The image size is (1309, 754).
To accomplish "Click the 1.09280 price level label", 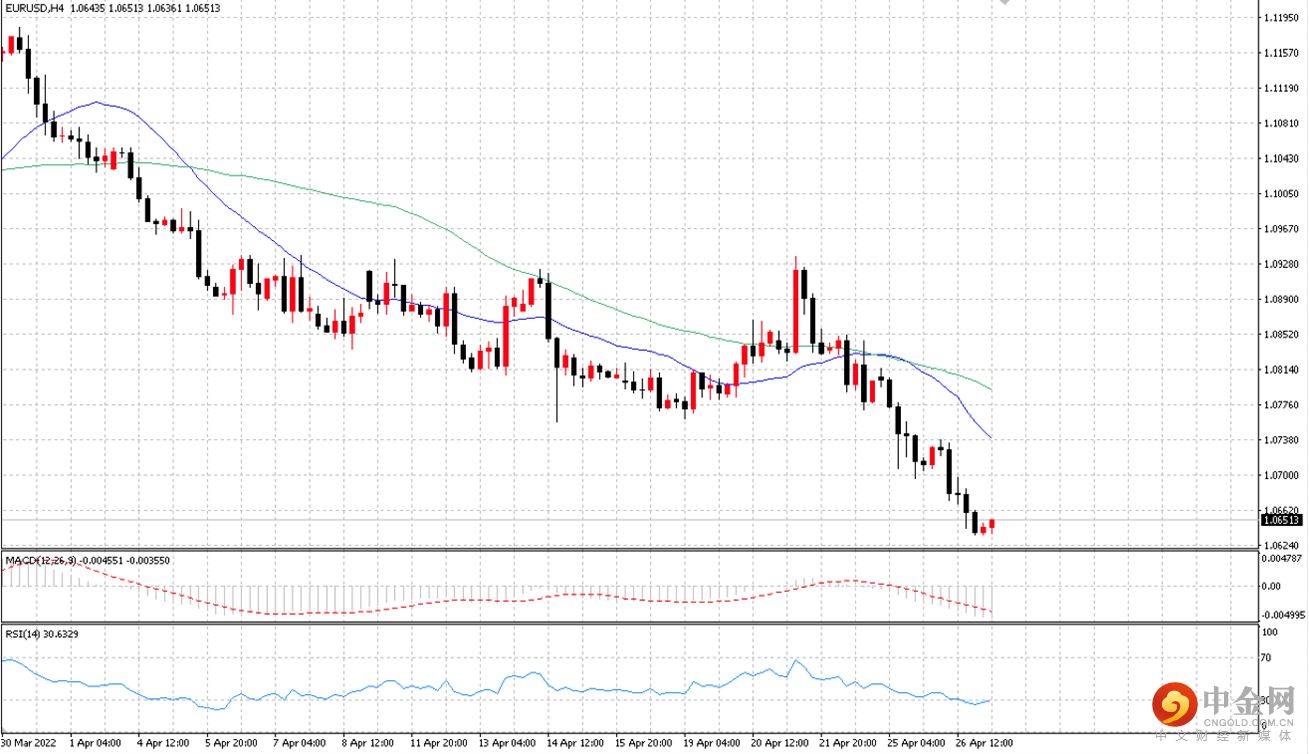I will tap(1281, 265).
